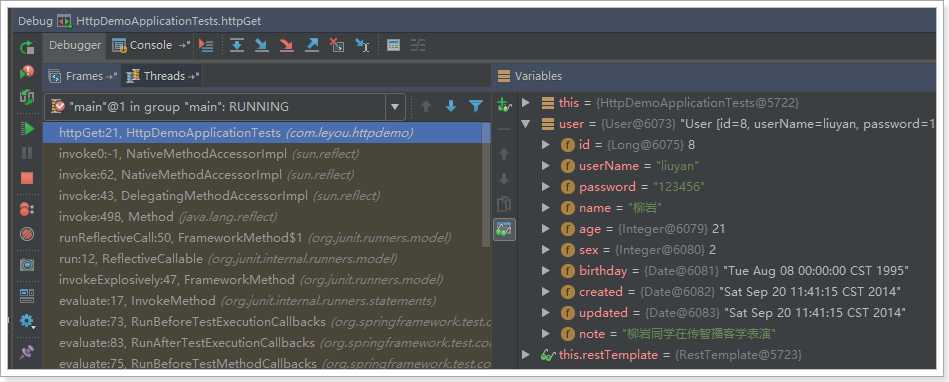Toggle the frames filter funnel icon
The width and height of the screenshot is (949, 382).
(x=476, y=107)
